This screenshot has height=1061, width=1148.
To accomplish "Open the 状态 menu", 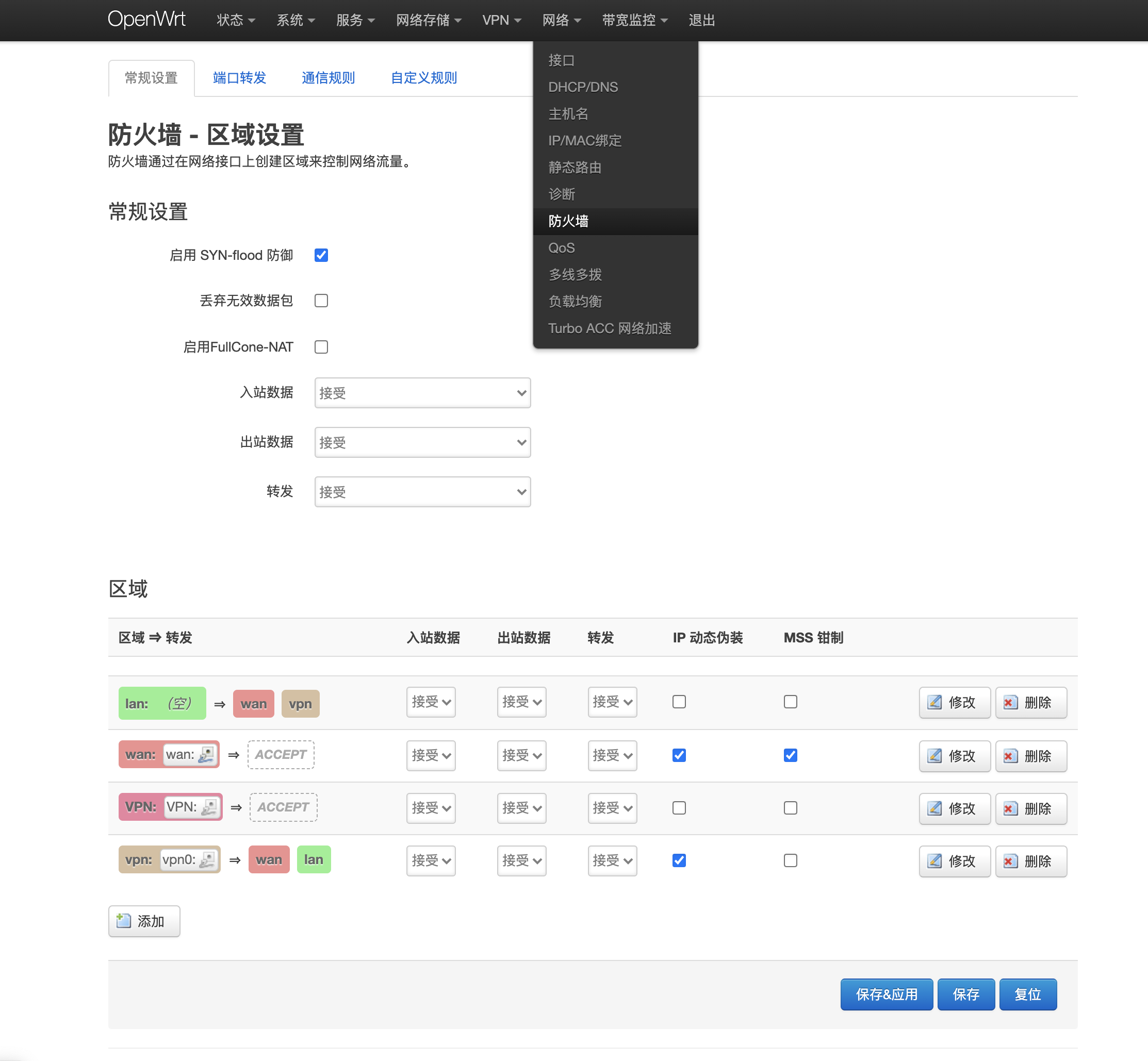I will click(x=236, y=20).
